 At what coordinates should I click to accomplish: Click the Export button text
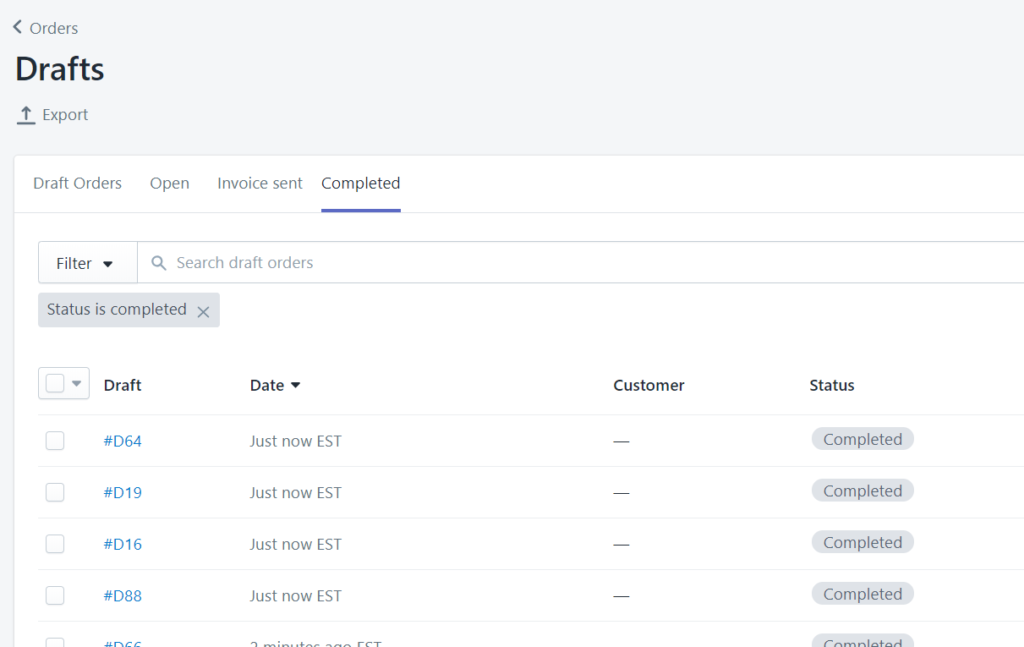pos(65,115)
